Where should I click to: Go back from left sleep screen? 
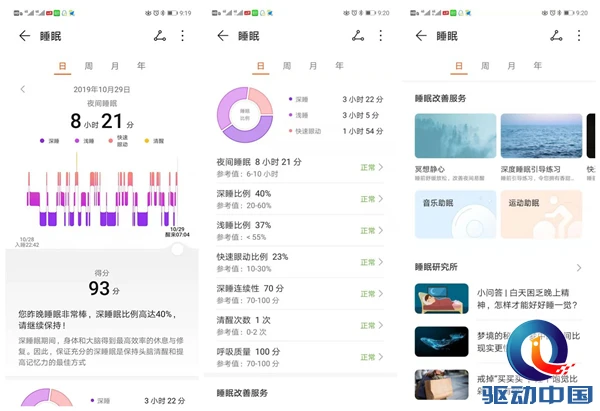click(x=24, y=36)
